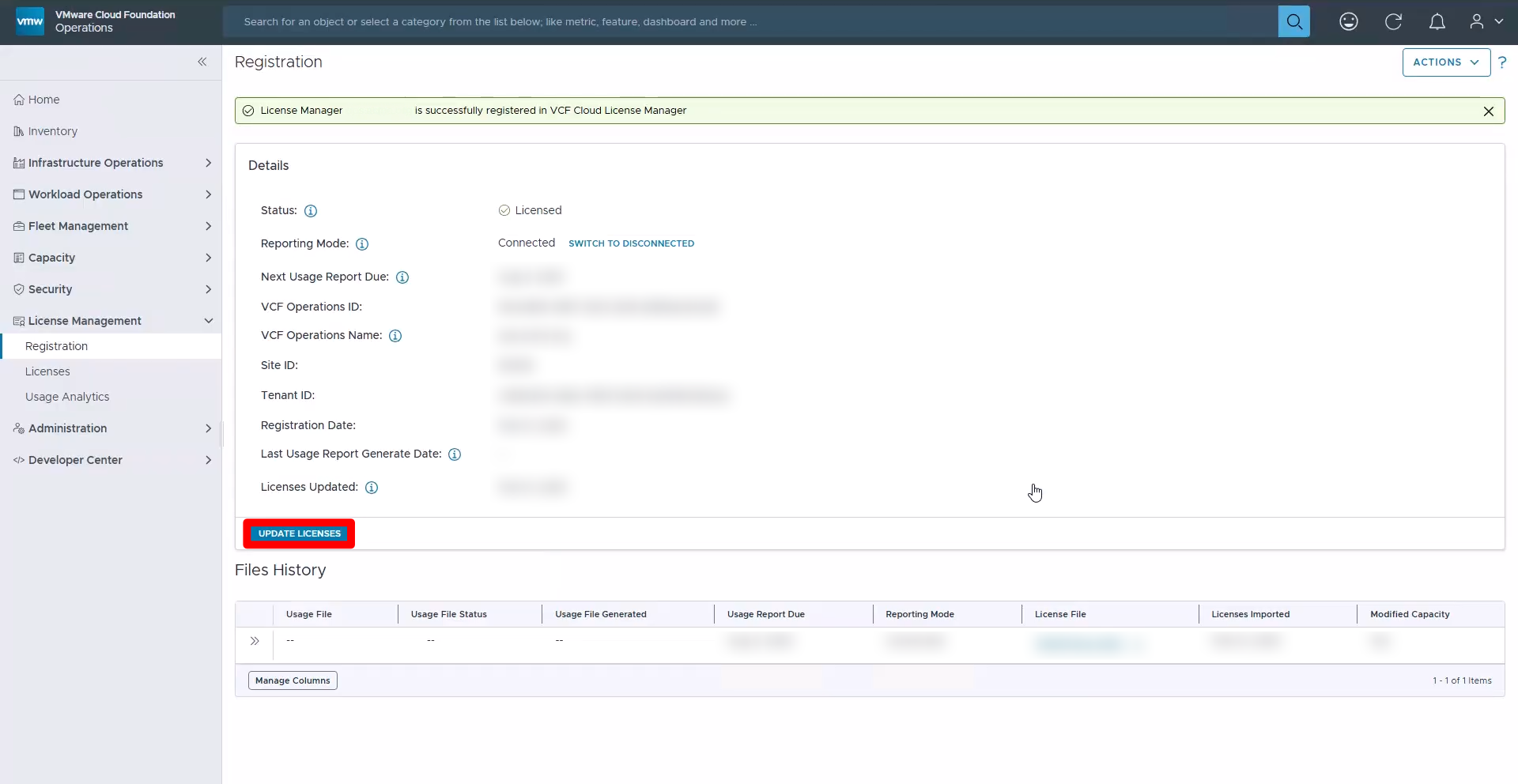Click VCF Operations Name info icon
1518x784 pixels.
(x=395, y=336)
